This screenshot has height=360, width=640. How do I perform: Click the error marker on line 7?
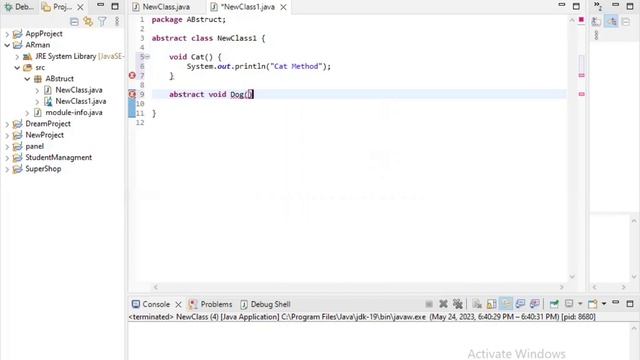(x=132, y=76)
